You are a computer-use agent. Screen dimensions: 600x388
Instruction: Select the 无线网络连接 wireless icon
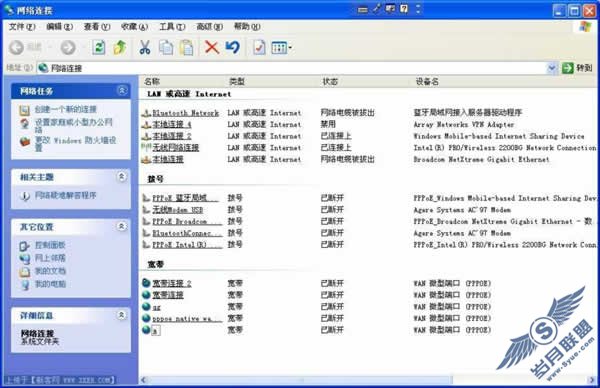coord(146,147)
